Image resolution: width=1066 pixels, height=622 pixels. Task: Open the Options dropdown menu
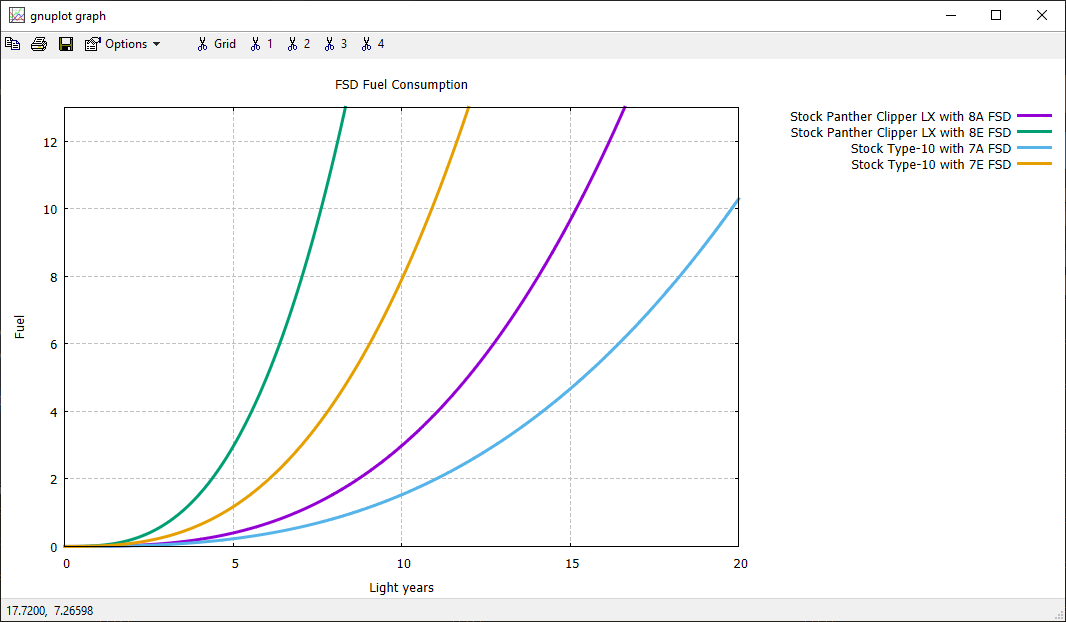tap(122, 44)
